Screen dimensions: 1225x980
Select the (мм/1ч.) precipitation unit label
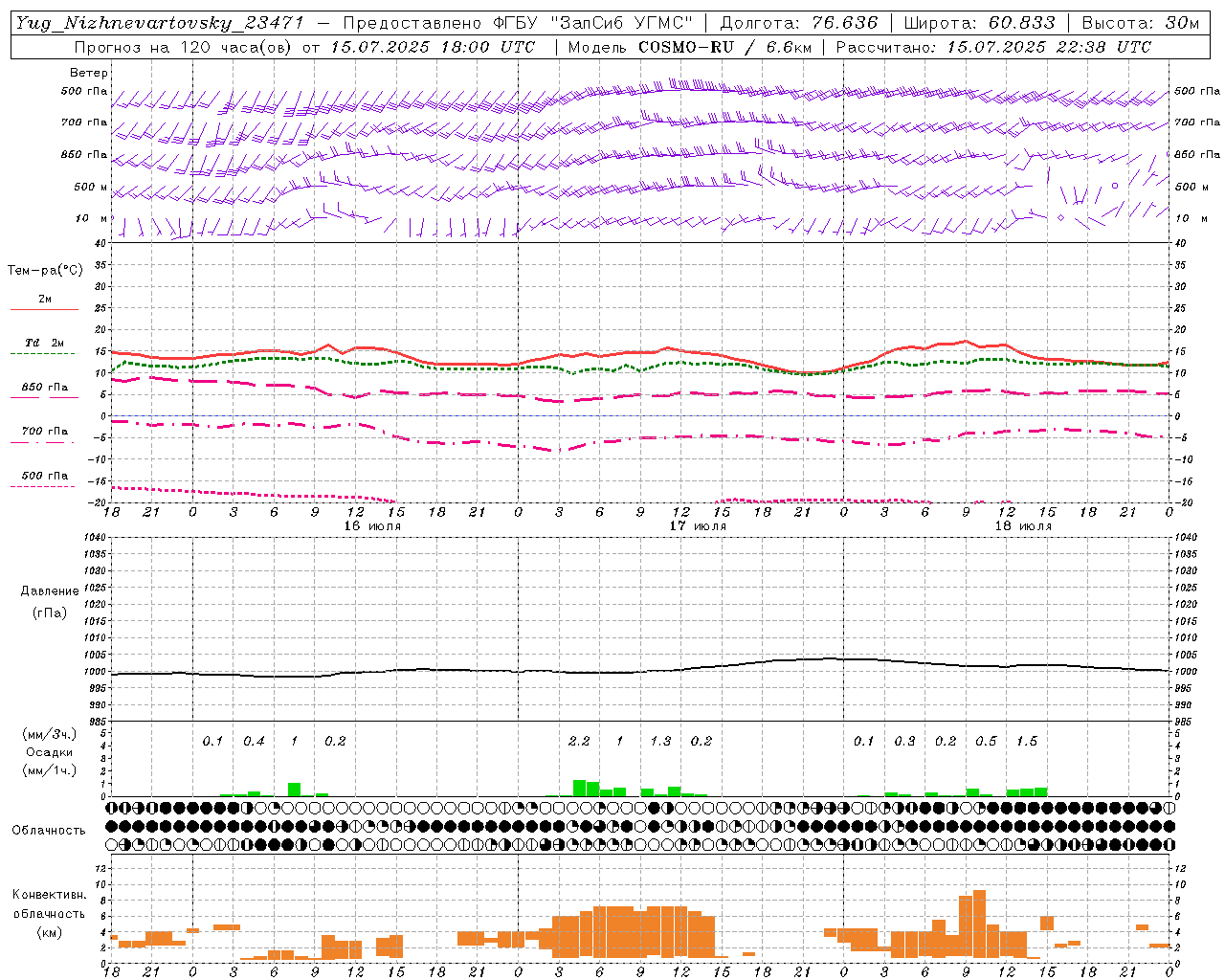pos(50,770)
